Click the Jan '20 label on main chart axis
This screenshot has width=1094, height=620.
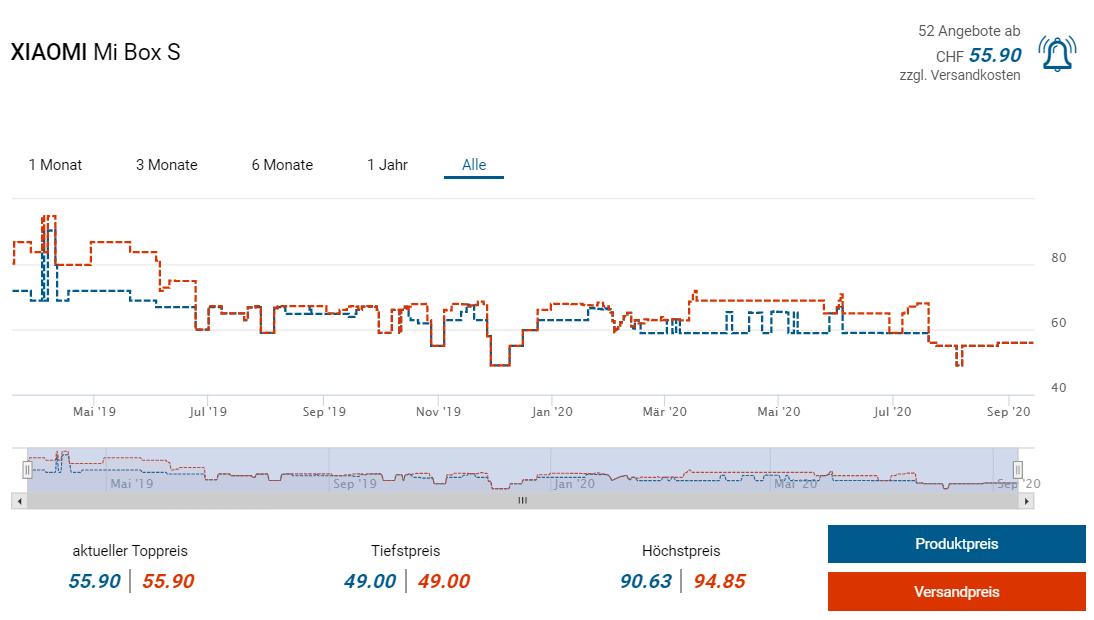(x=551, y=411)
